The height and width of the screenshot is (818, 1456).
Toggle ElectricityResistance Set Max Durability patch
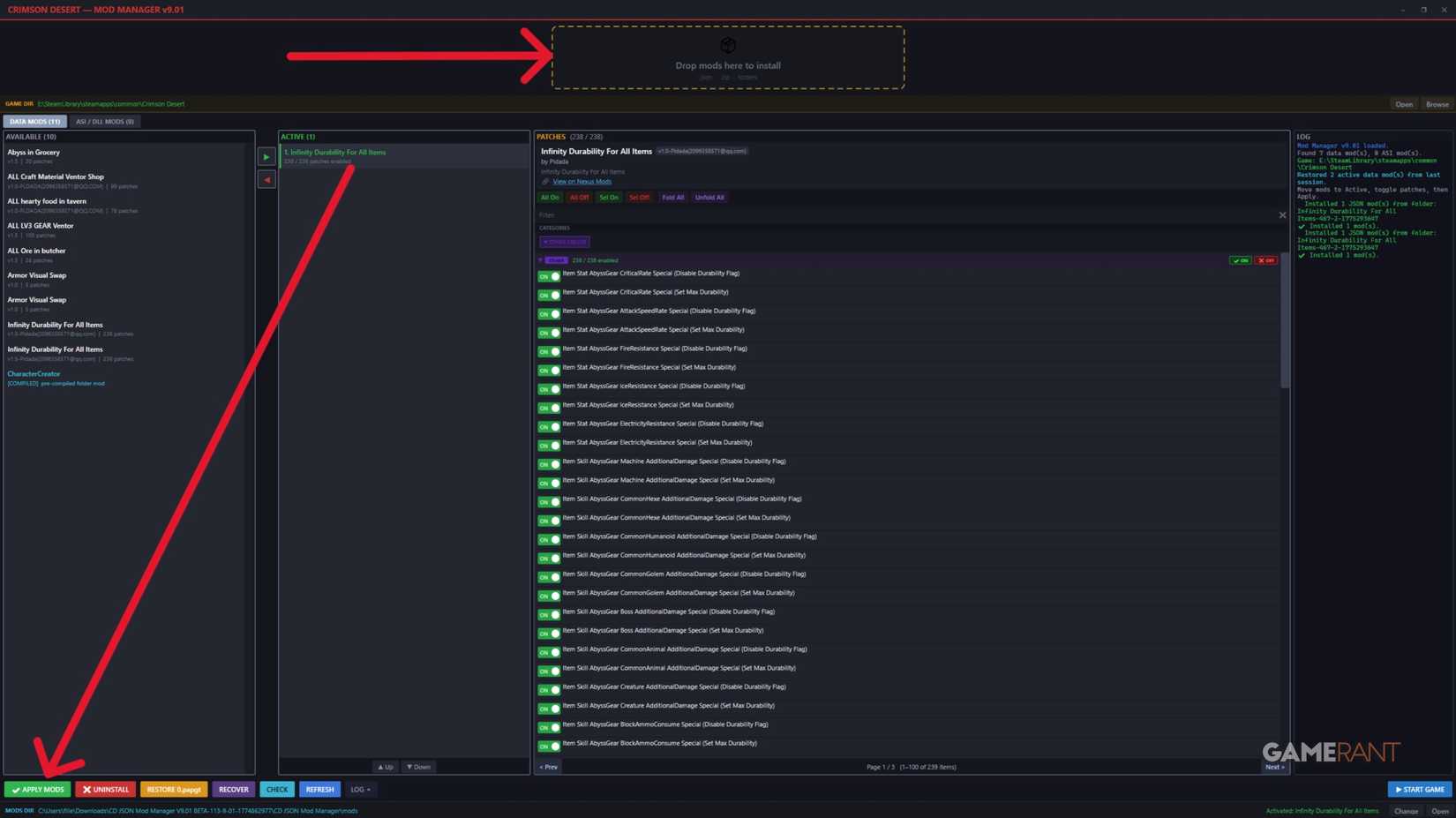pyautogui.click(x=549, y=446)
